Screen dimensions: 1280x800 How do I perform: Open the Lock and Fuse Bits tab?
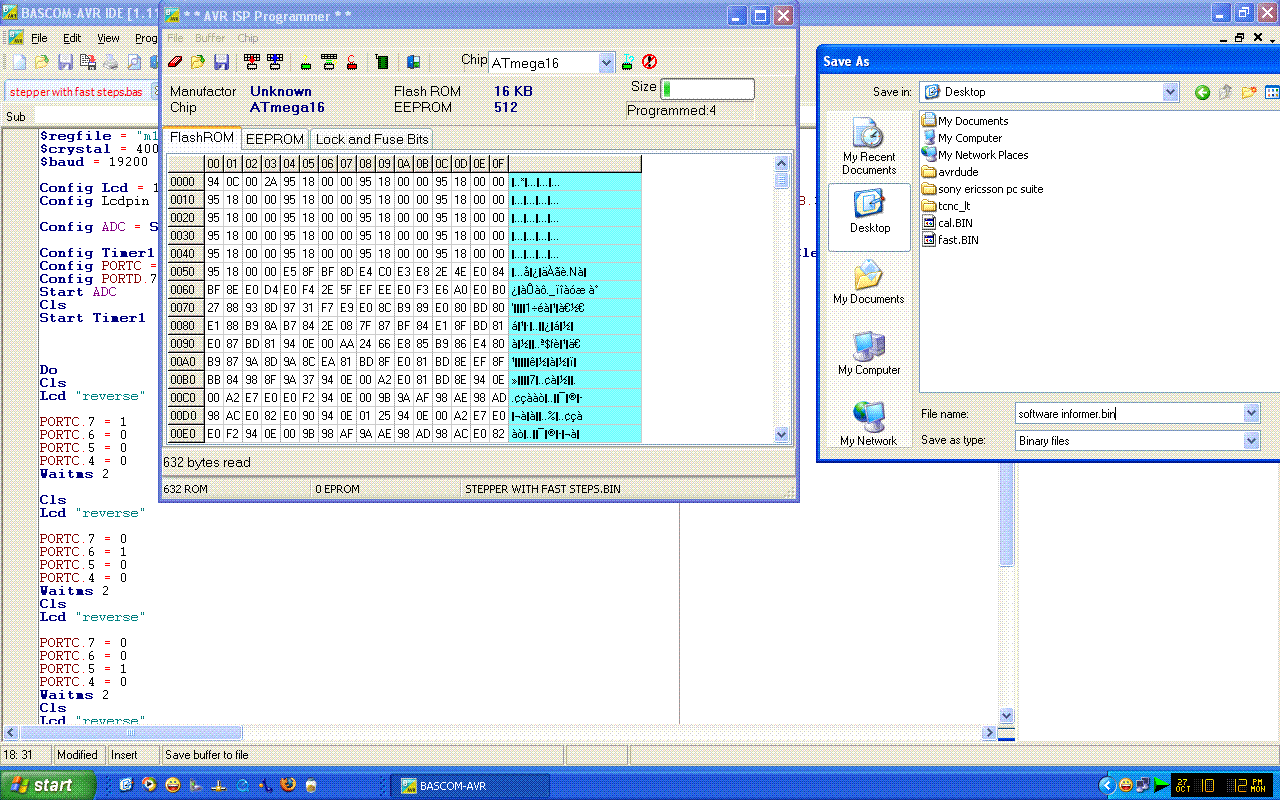(x=372, y=139)
